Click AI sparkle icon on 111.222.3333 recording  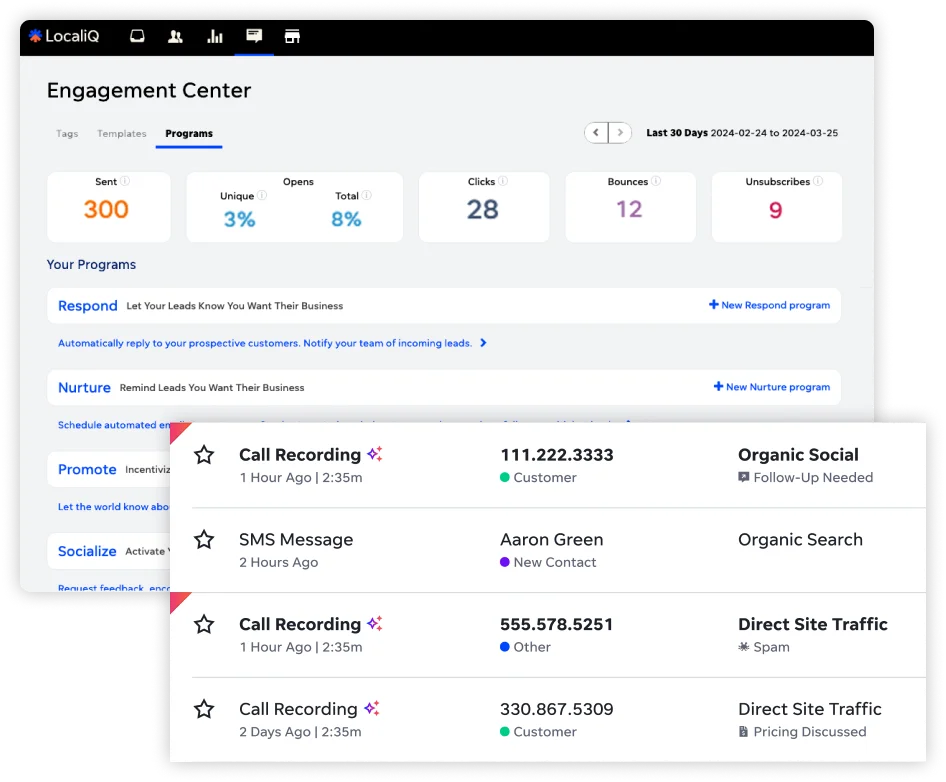pos(375,454)
